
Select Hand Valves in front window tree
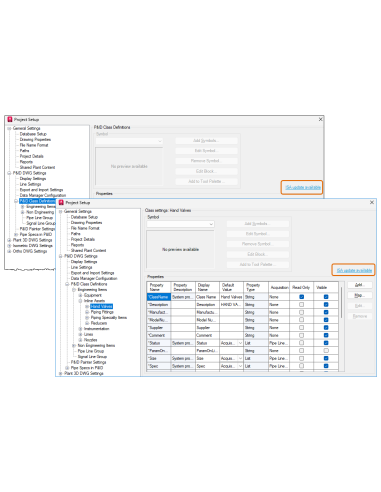(101, 306)
